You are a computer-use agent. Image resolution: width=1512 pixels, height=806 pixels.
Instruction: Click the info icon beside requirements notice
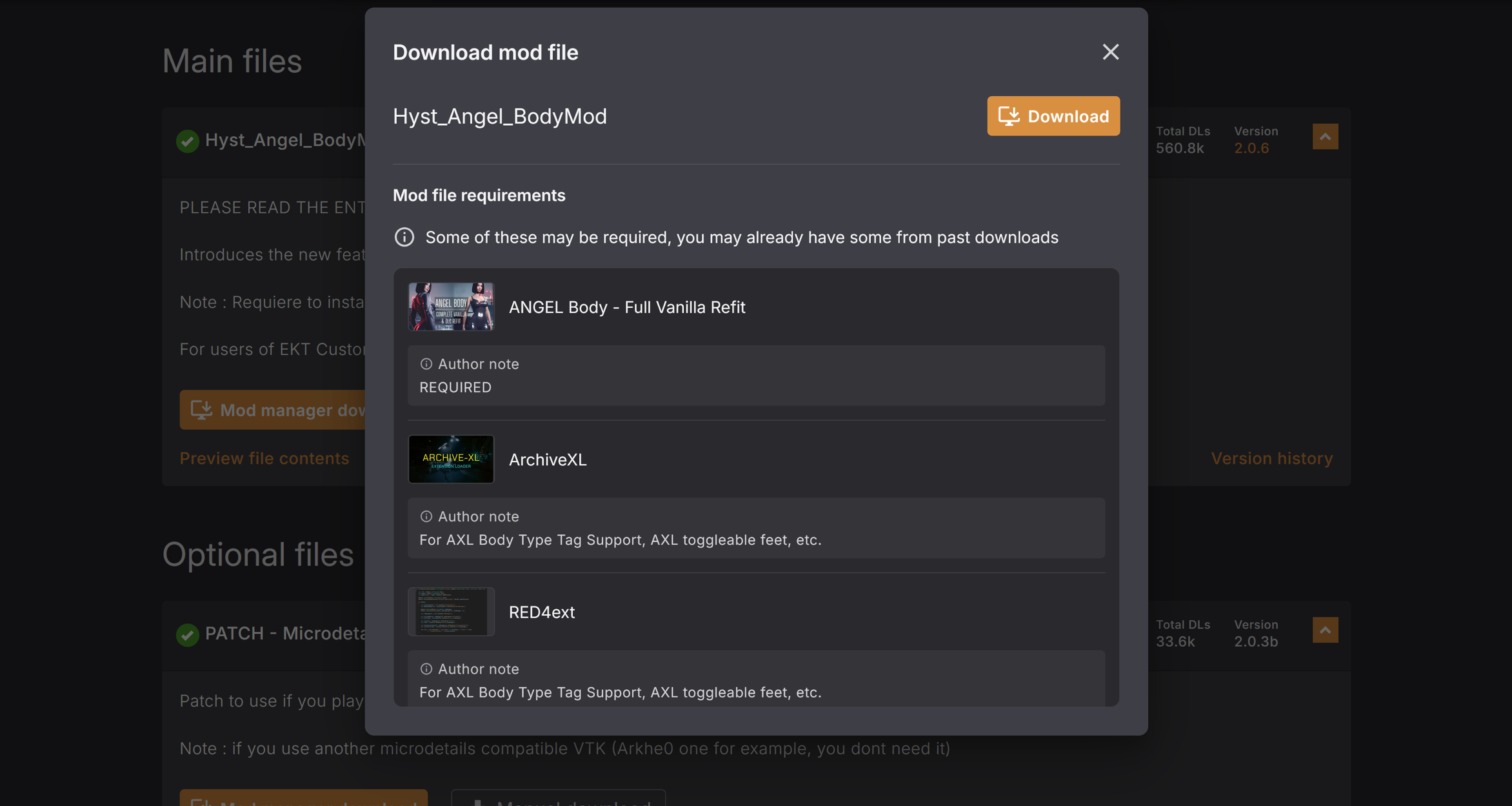(404, 237)
